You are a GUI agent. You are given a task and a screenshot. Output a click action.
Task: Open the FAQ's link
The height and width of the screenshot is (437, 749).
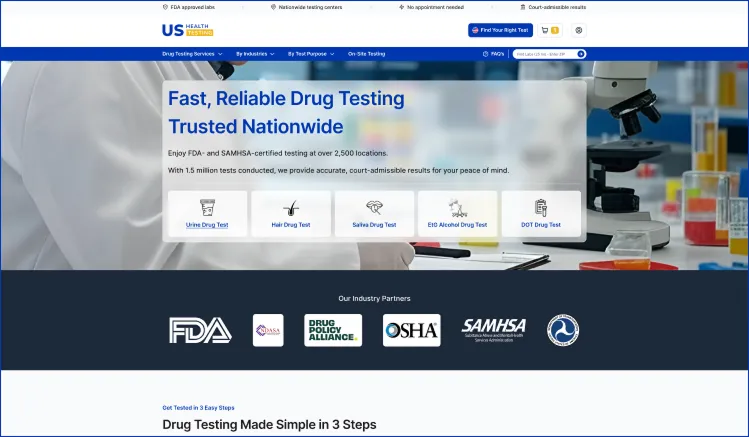(493, 54)
